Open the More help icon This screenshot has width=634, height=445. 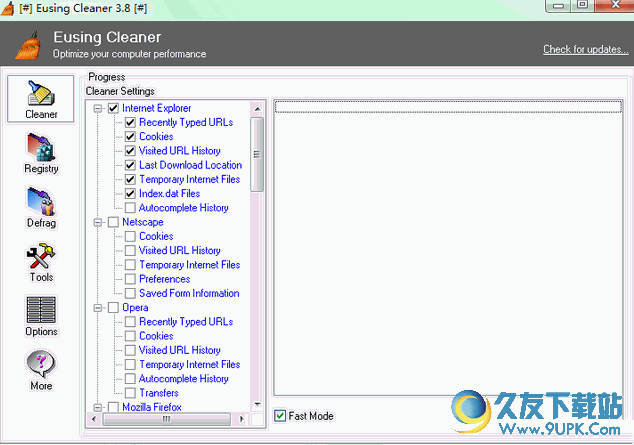41,364
